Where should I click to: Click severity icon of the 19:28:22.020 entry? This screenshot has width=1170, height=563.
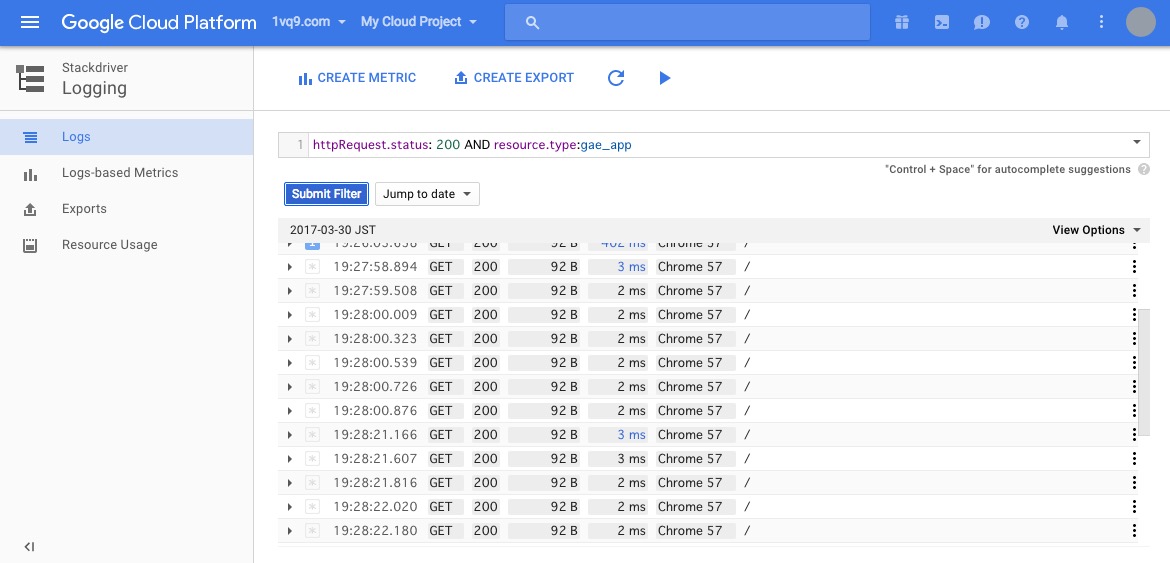coord(312,506)
